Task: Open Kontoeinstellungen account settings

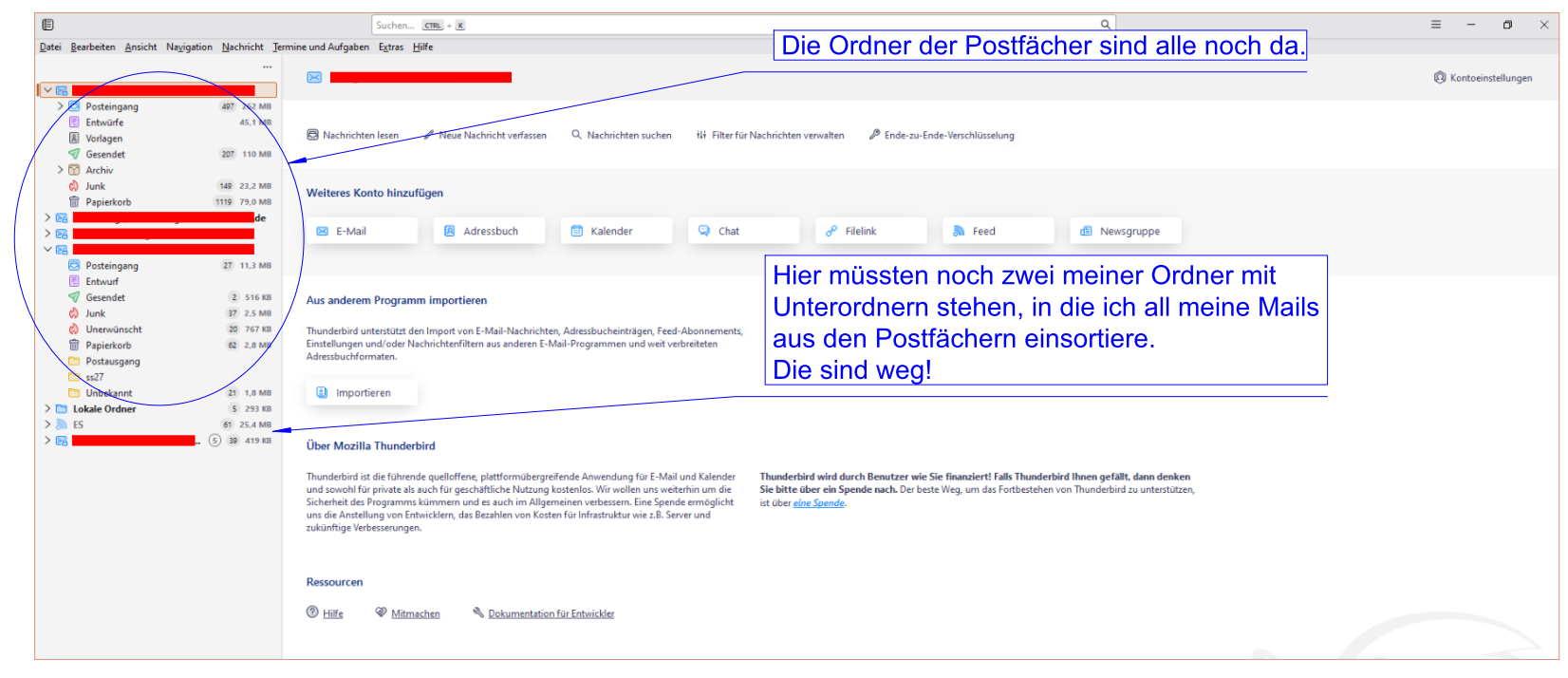Action: tap(1483, 78)
